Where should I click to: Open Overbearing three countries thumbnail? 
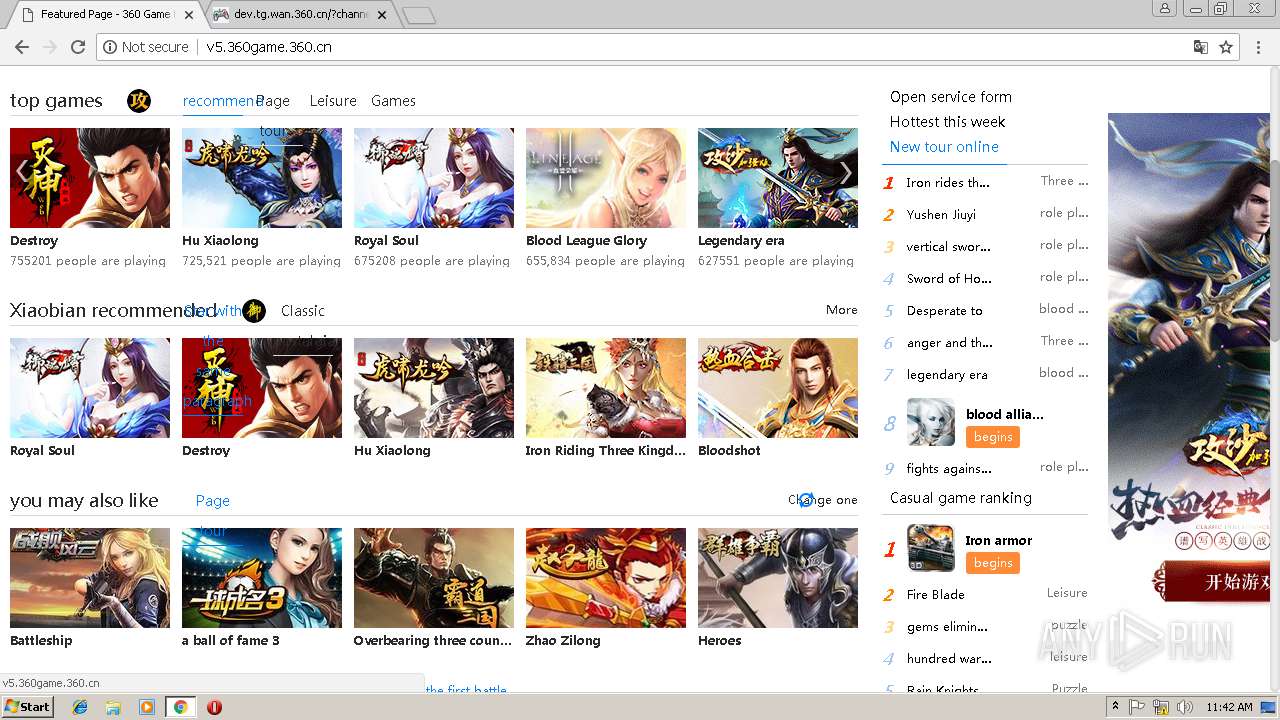434,578
